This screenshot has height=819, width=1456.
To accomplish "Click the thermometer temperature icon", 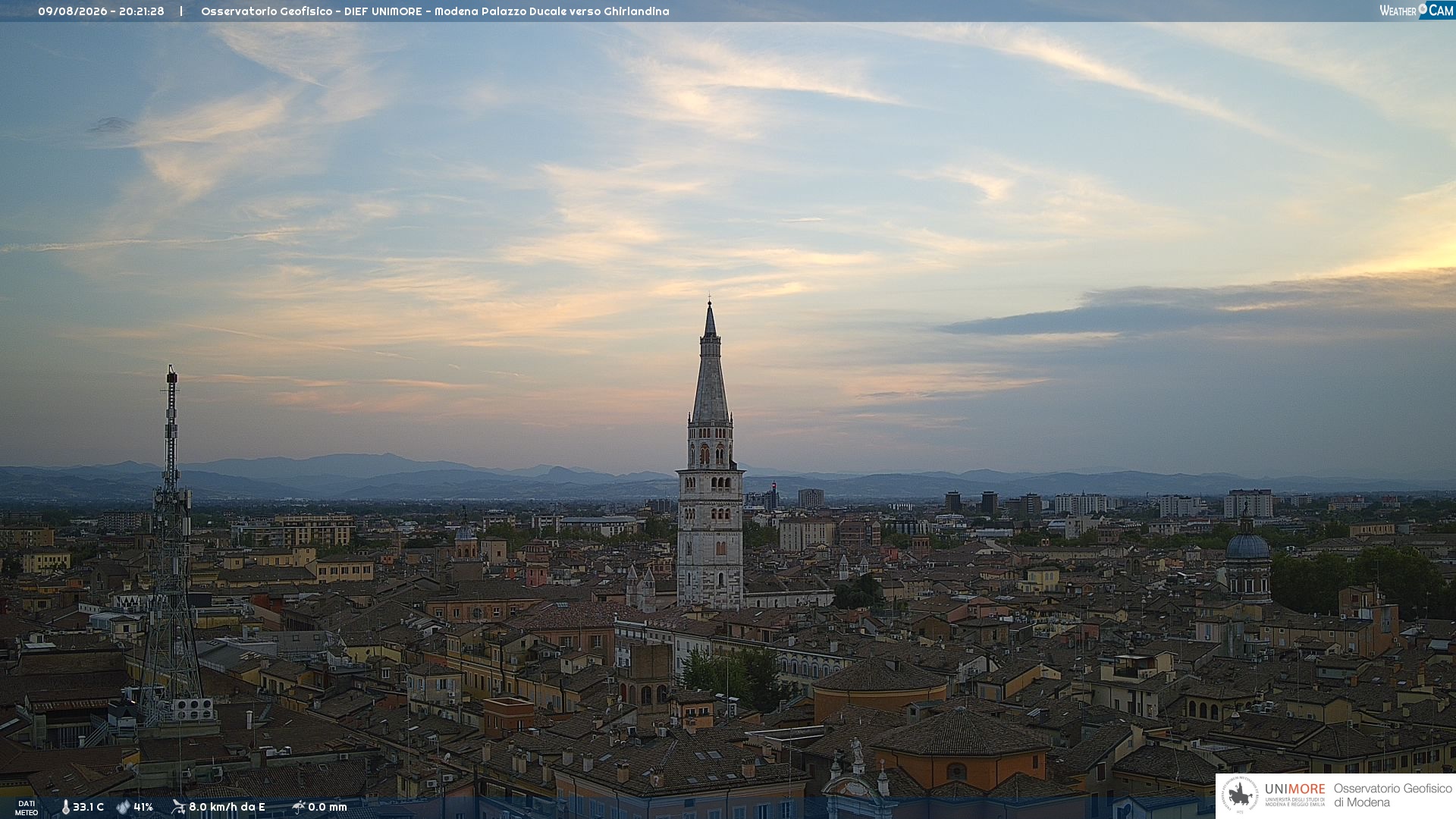I will [x=65, y=808].
